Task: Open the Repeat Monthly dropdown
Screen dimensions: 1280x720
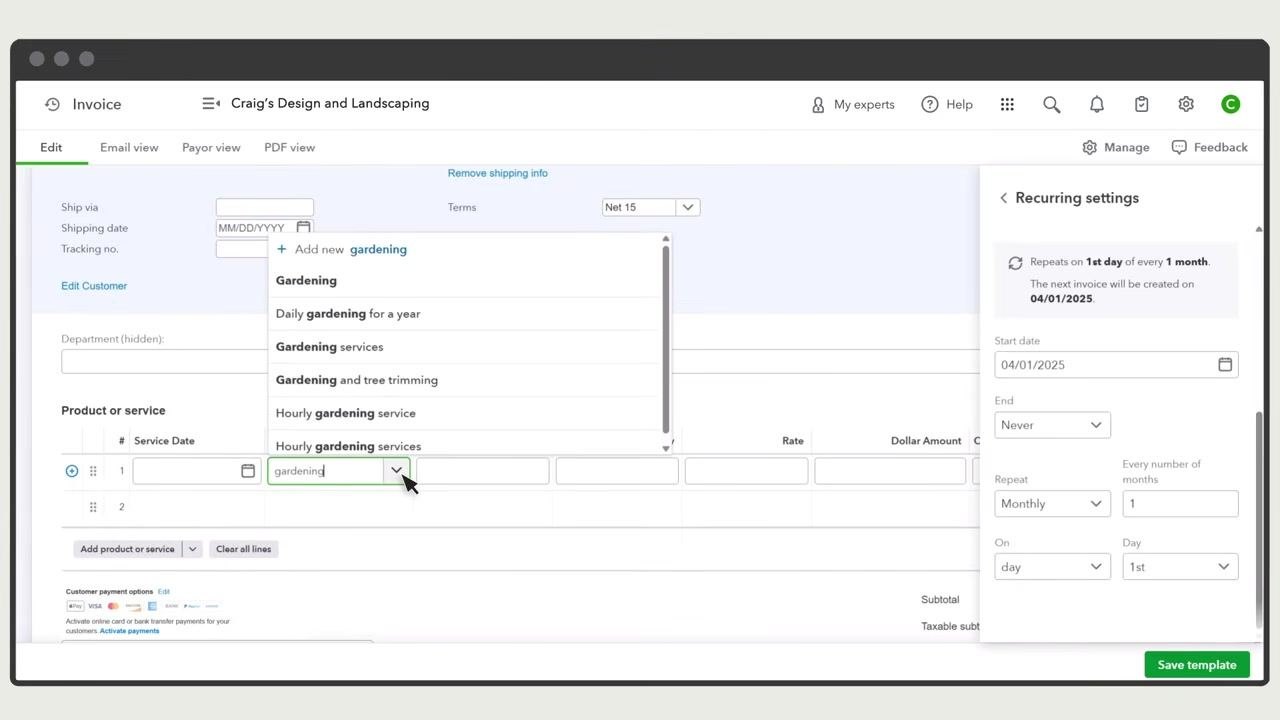Action: (1052, 504)
